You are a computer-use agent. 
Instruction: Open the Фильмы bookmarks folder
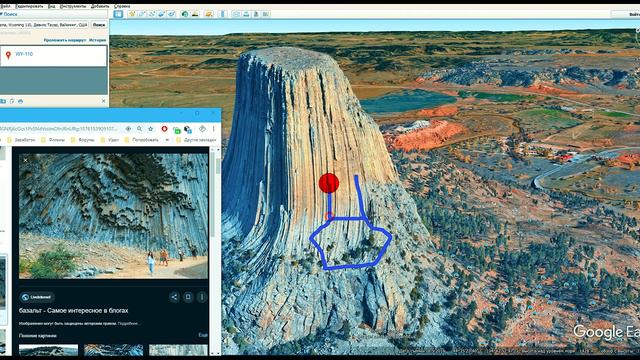(x=53, y=140)
